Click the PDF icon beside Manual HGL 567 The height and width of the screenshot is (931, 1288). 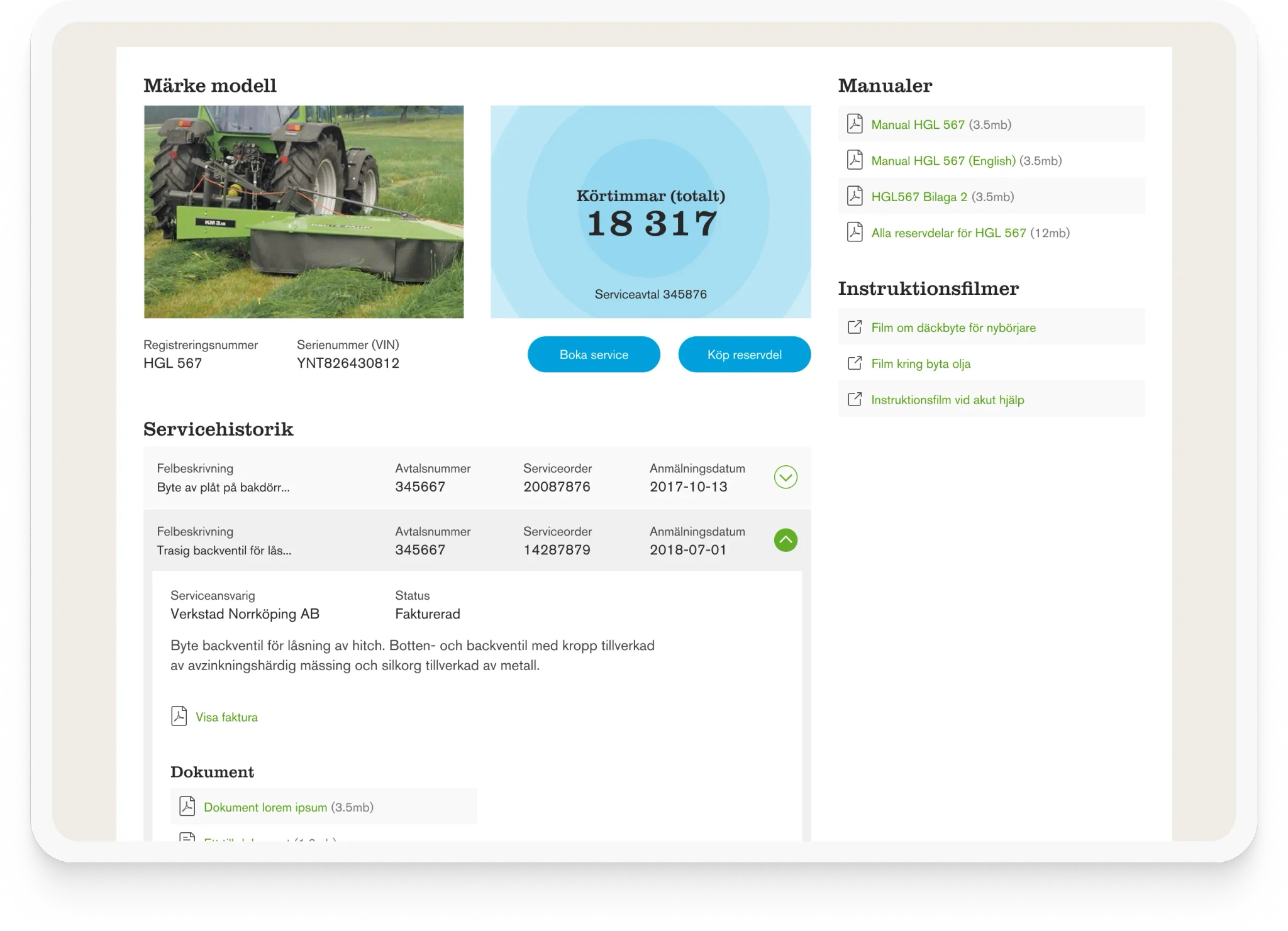click(x=854, y=124)
